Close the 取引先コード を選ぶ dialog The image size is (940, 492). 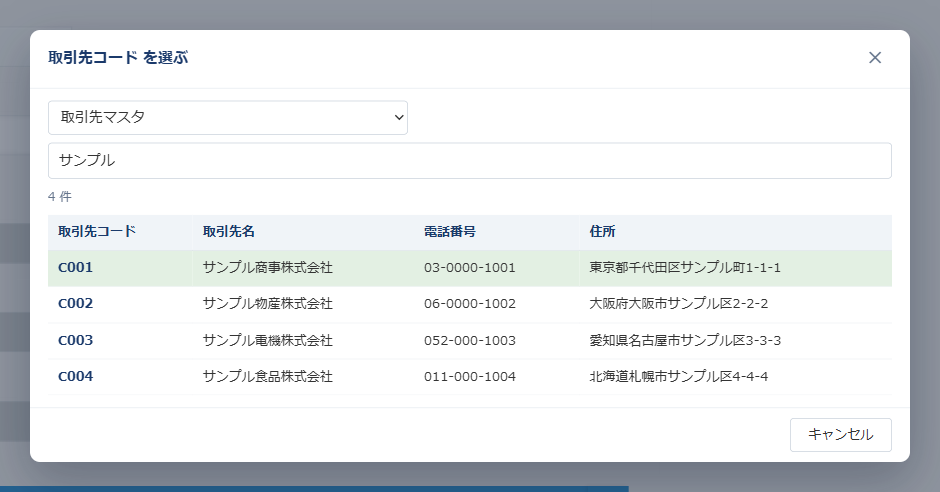tap(875, 58)
